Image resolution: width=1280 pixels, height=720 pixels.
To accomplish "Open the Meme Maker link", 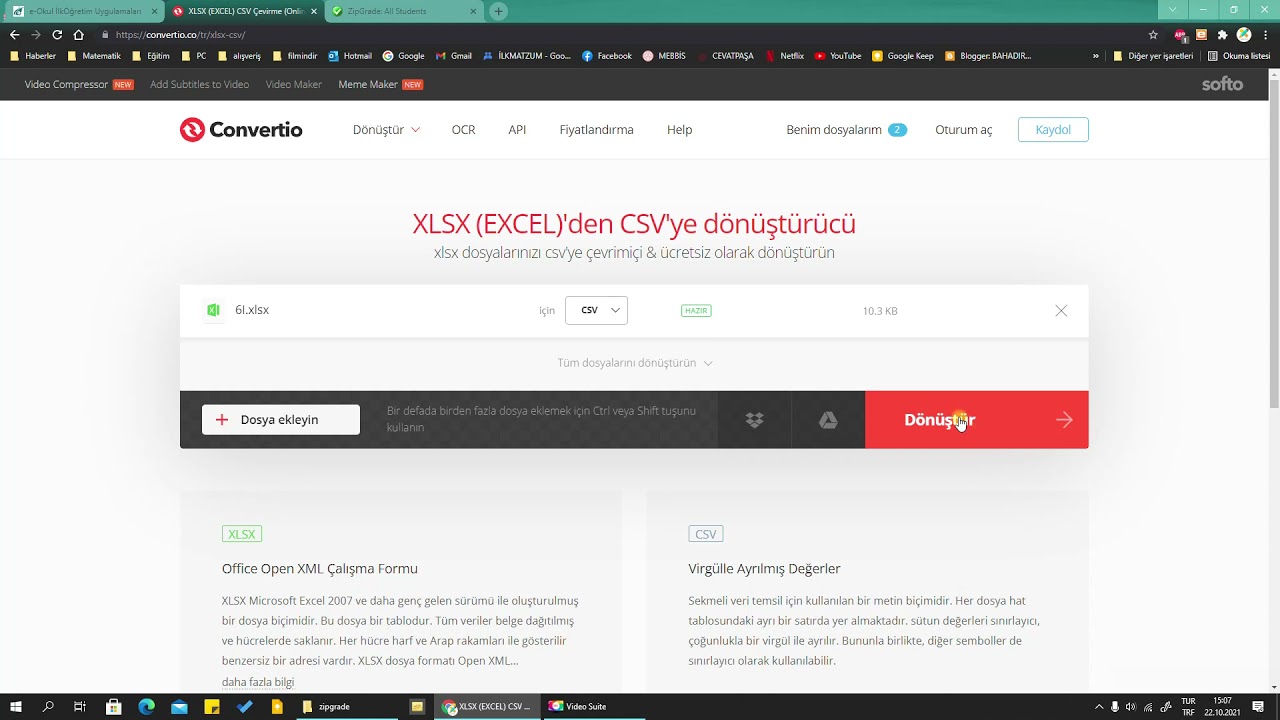I will [381, 84].
